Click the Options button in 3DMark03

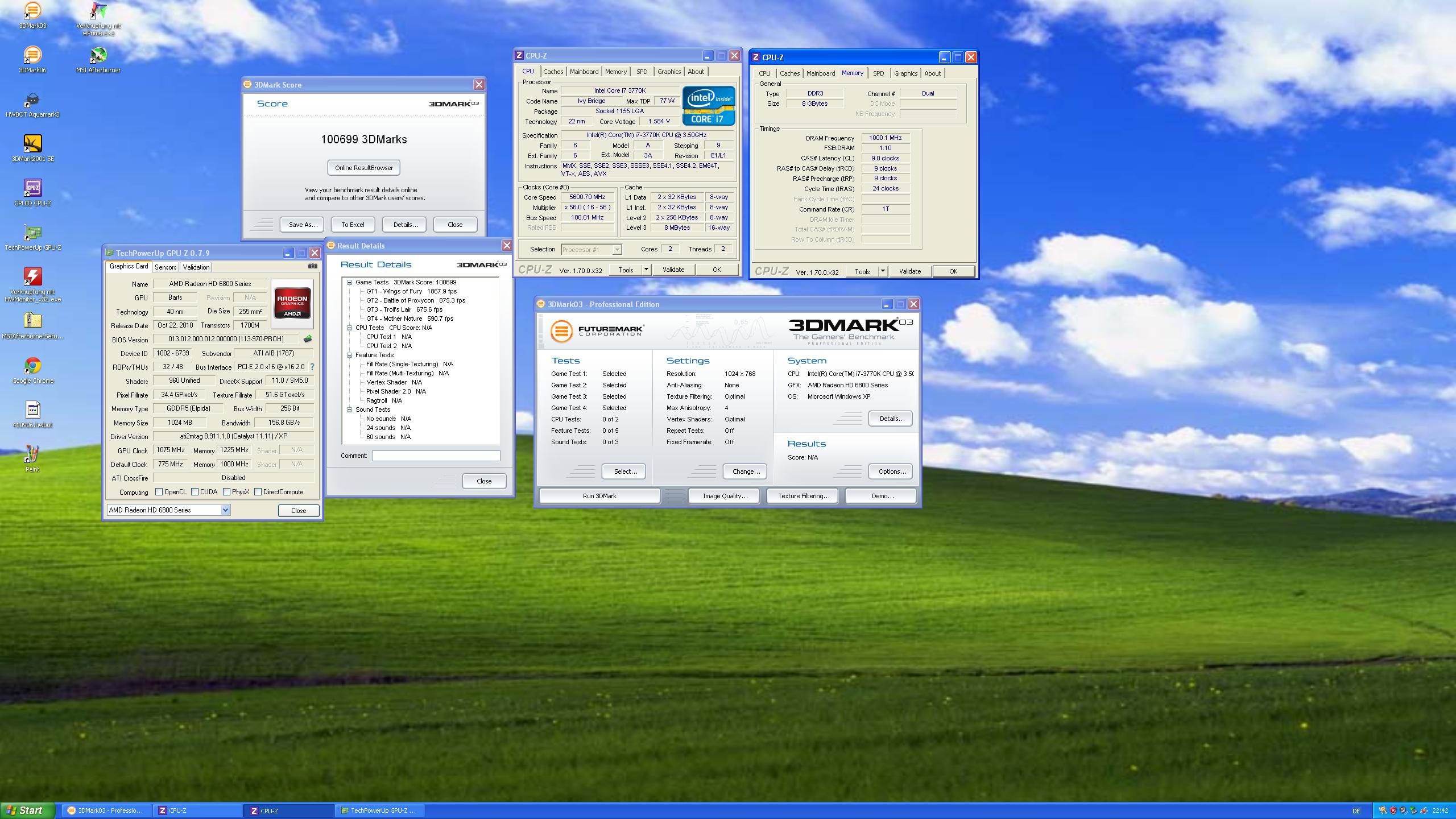[892, 471]
